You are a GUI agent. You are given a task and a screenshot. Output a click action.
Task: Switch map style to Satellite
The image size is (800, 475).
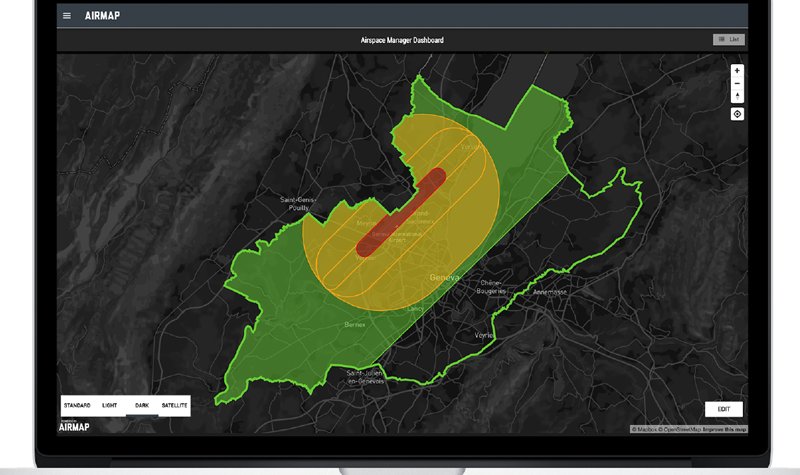174,405
